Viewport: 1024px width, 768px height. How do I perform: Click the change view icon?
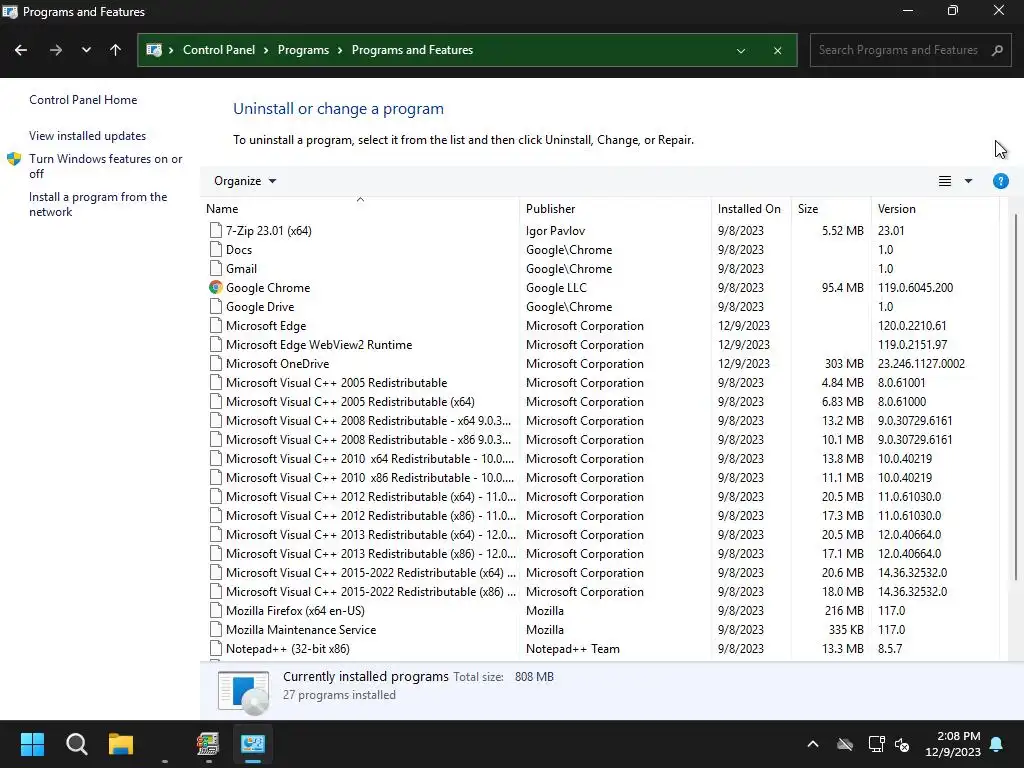click(x=944, y=182)
